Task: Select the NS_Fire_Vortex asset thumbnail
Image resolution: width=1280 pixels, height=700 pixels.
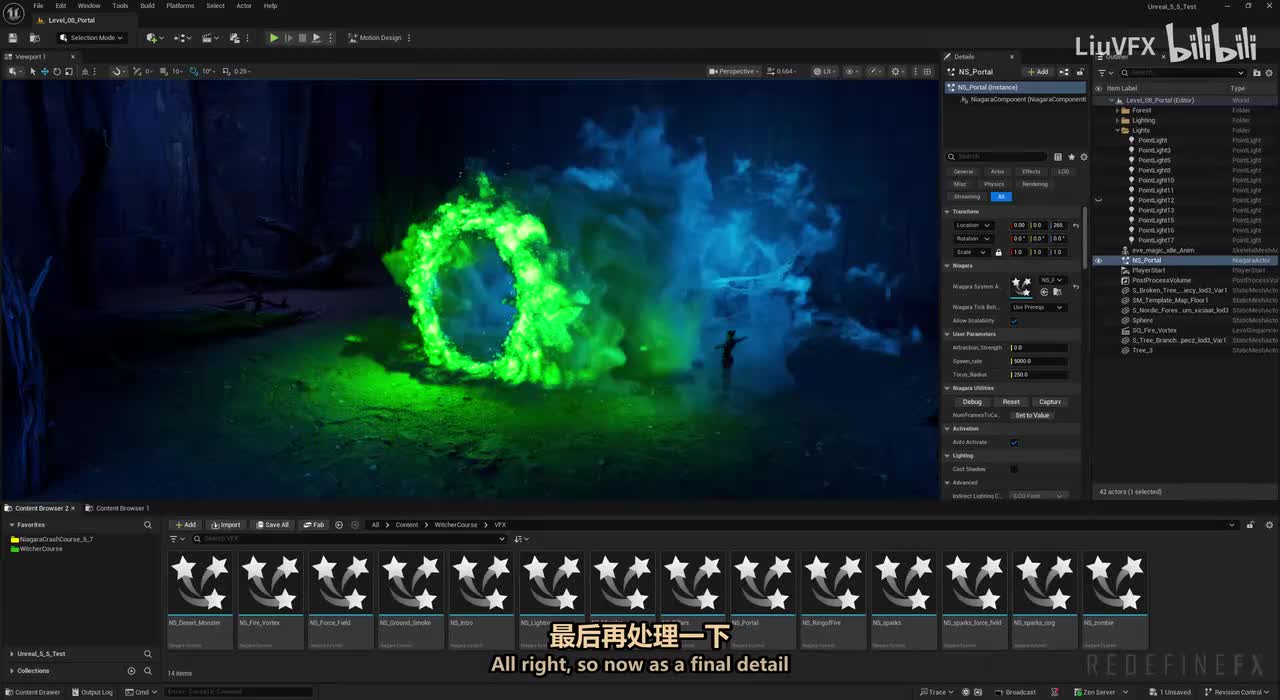Action: click(x=271, y=583)
